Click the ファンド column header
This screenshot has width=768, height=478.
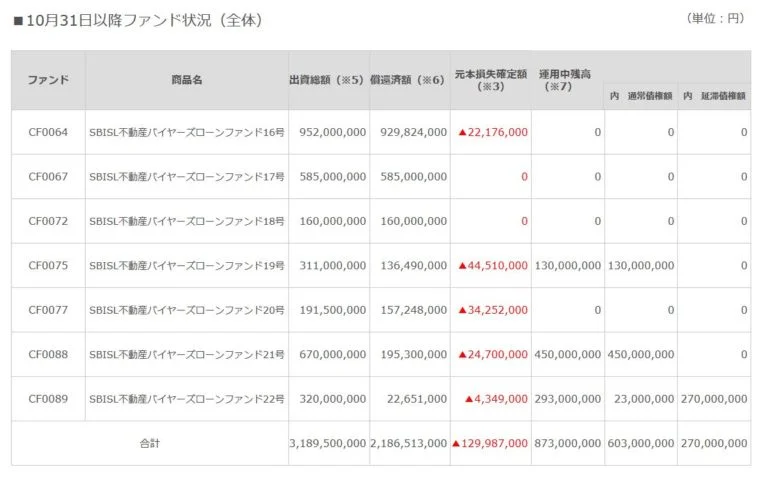48,80
